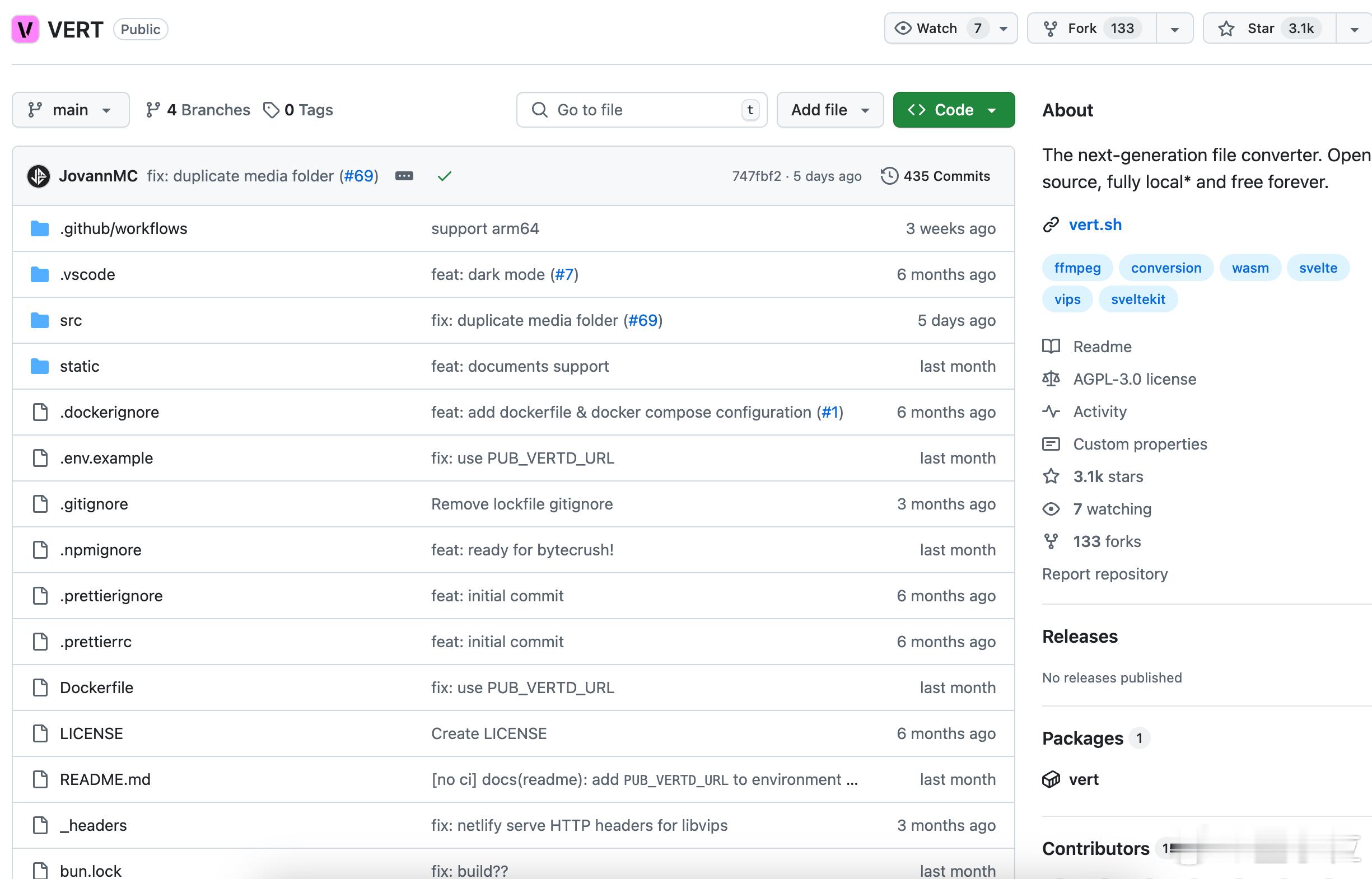Image resolution: width=1372 pixels, height=879 pixels.
Task: Click the JovannMC avatar icon
Action: pos(38,176)
